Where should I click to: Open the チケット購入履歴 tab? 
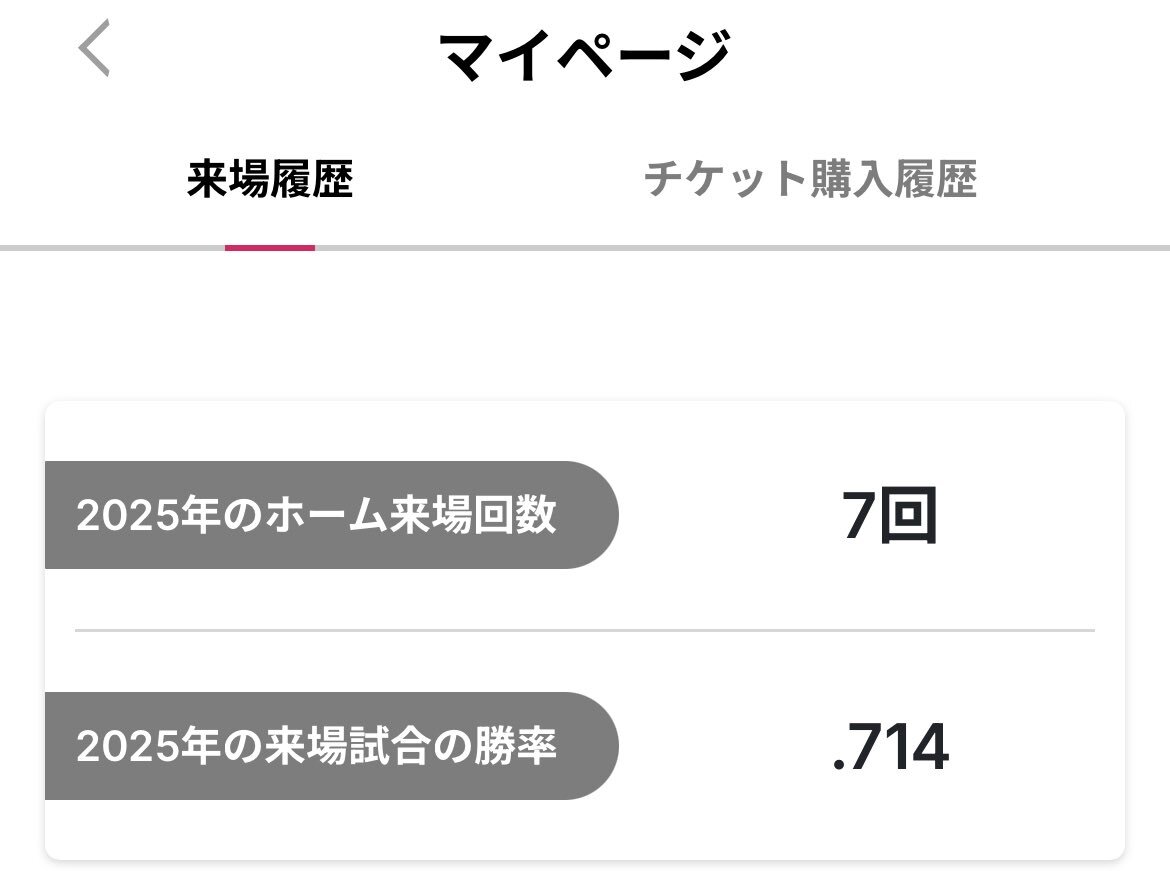(810, 179)
